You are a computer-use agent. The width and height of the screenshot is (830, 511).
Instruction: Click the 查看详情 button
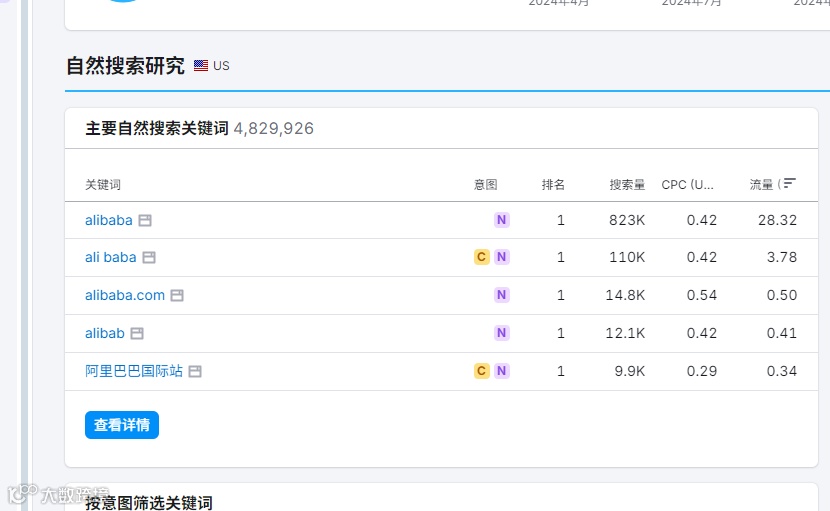point(122,425)
